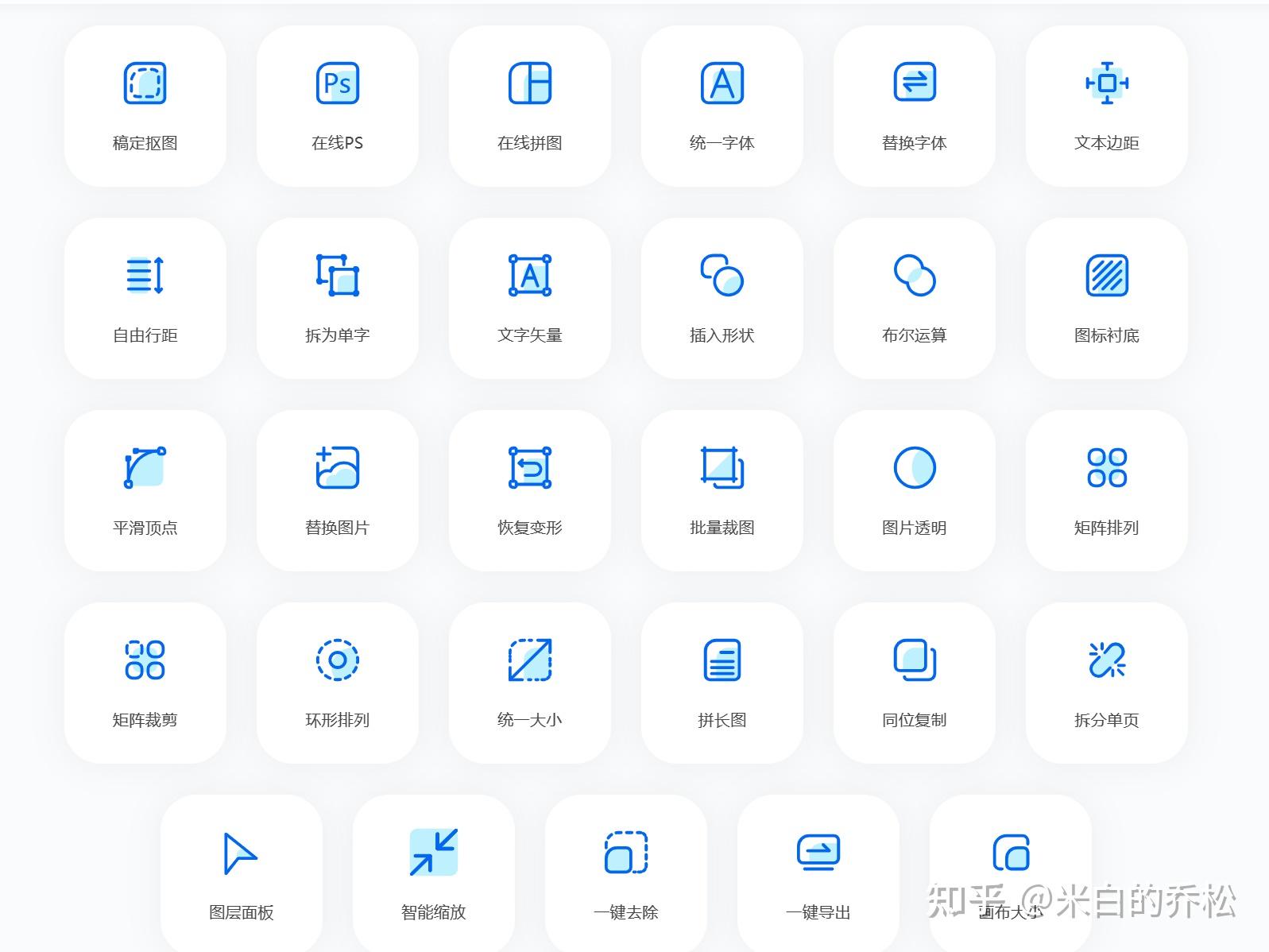Click the 同位复制 duplicate in place icon
1269x952 pixels.
coord(915,660)
